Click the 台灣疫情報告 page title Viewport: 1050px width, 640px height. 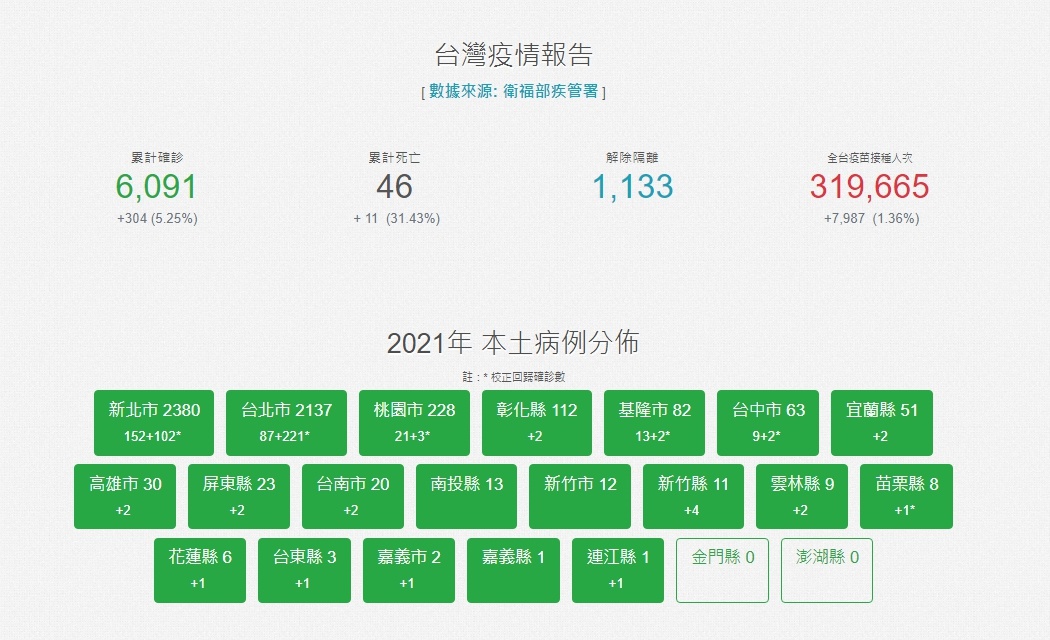tap(514, 55)
